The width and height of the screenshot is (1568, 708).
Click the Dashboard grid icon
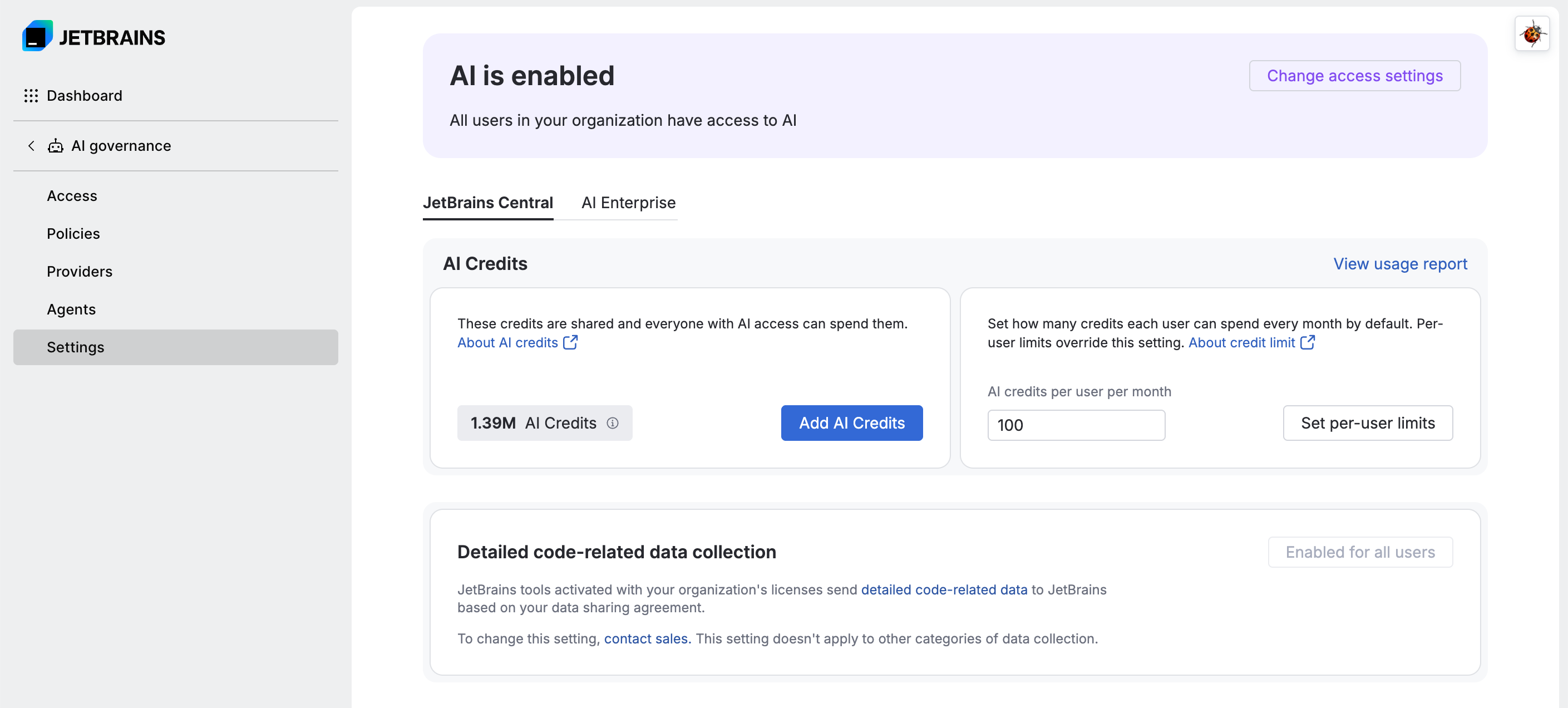coord(31,96)
